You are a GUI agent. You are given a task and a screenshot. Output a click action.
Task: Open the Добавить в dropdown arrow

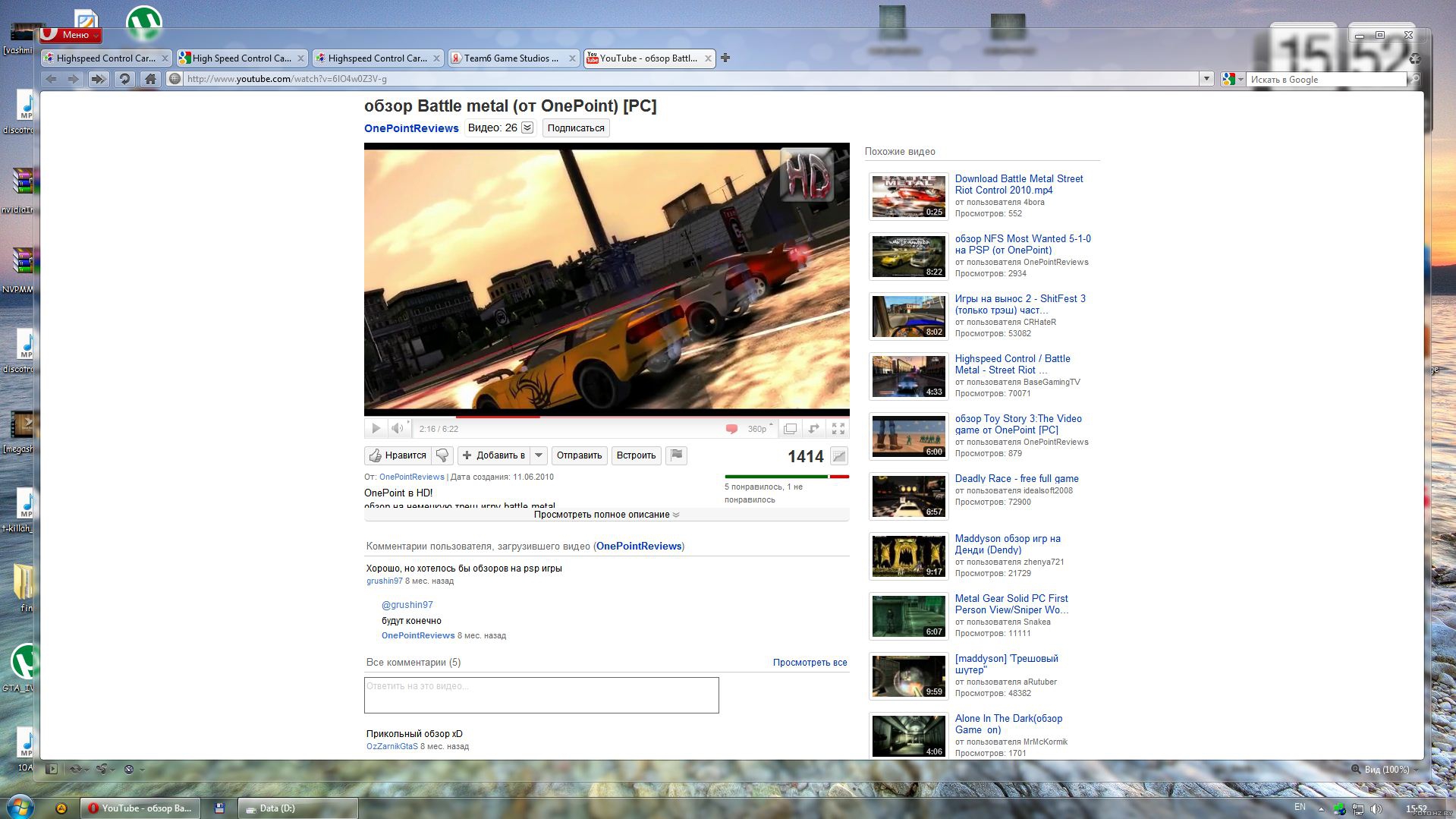tap(539, 455)
